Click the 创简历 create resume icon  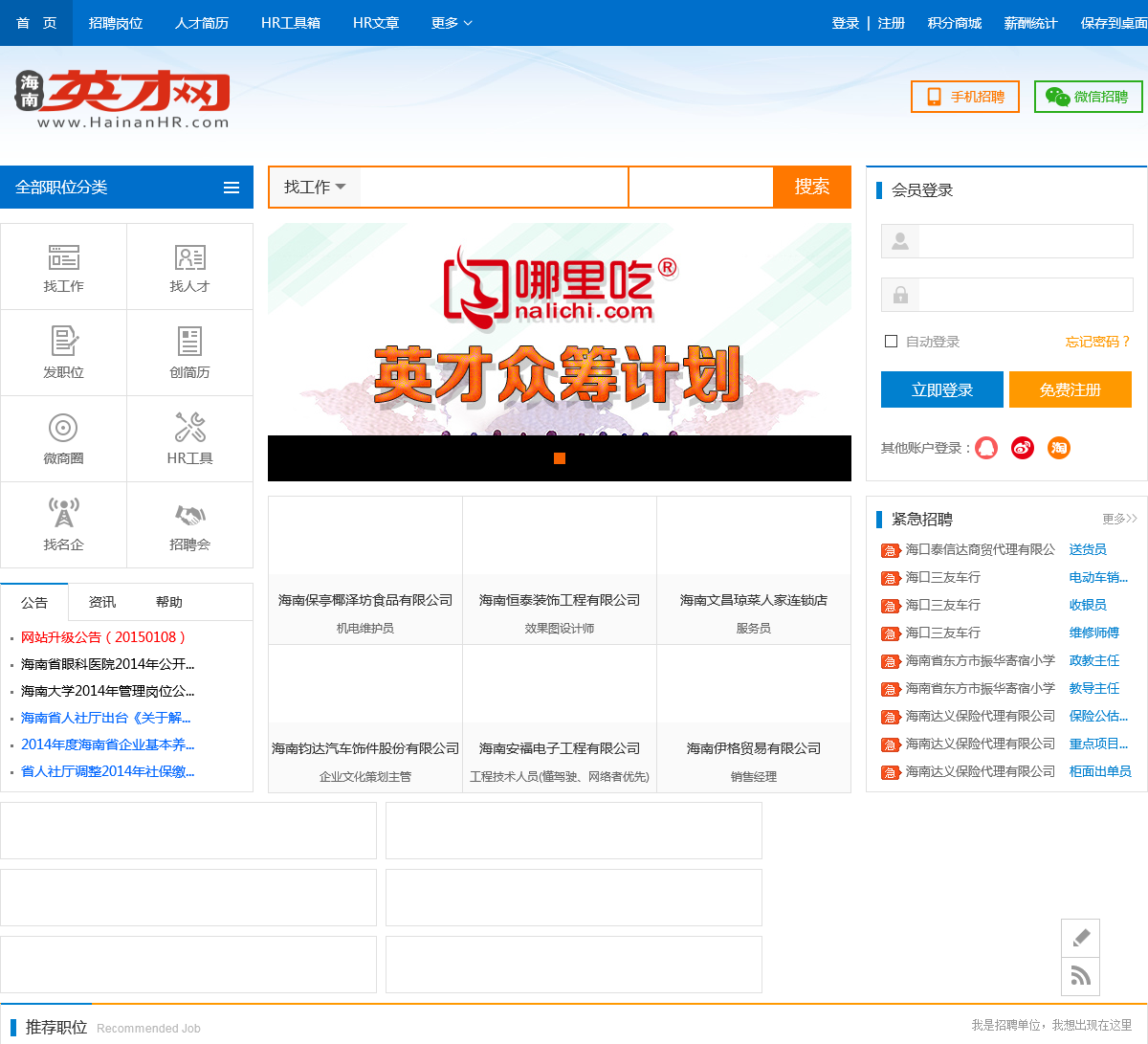tap(189, 342)
